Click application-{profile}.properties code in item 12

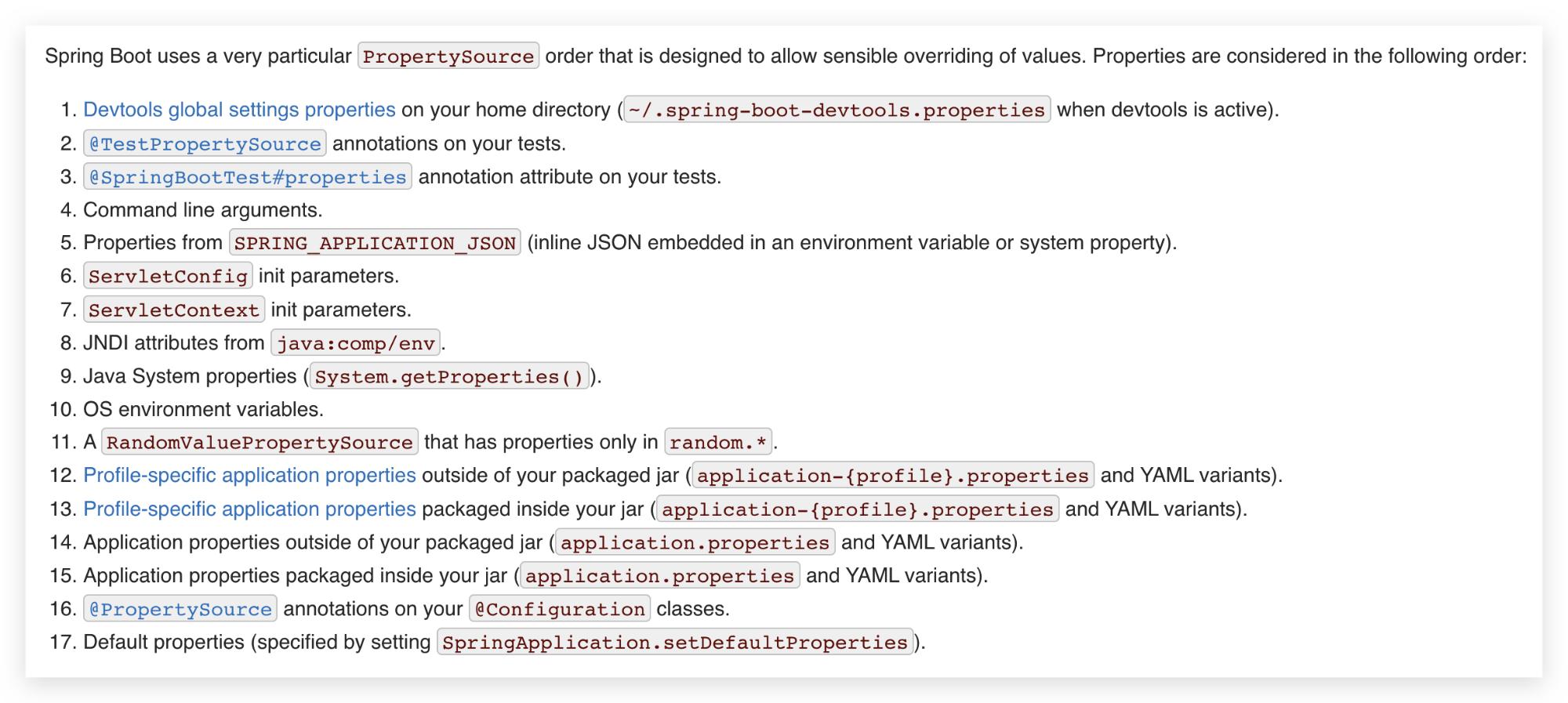(893, 476)
